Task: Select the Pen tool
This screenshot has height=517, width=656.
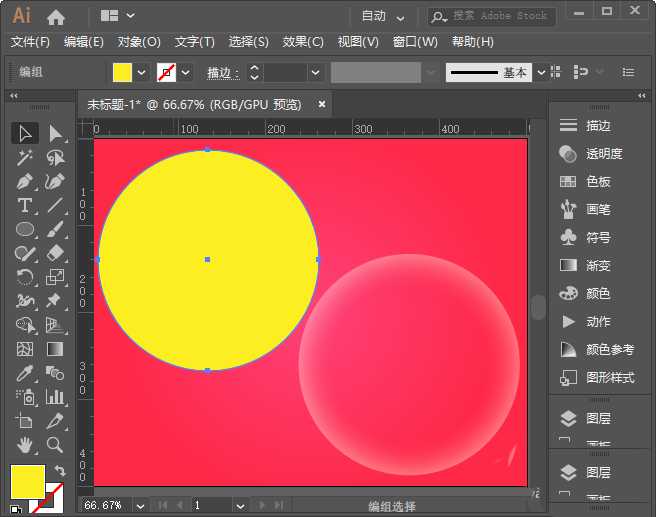Action: [25, 182]
